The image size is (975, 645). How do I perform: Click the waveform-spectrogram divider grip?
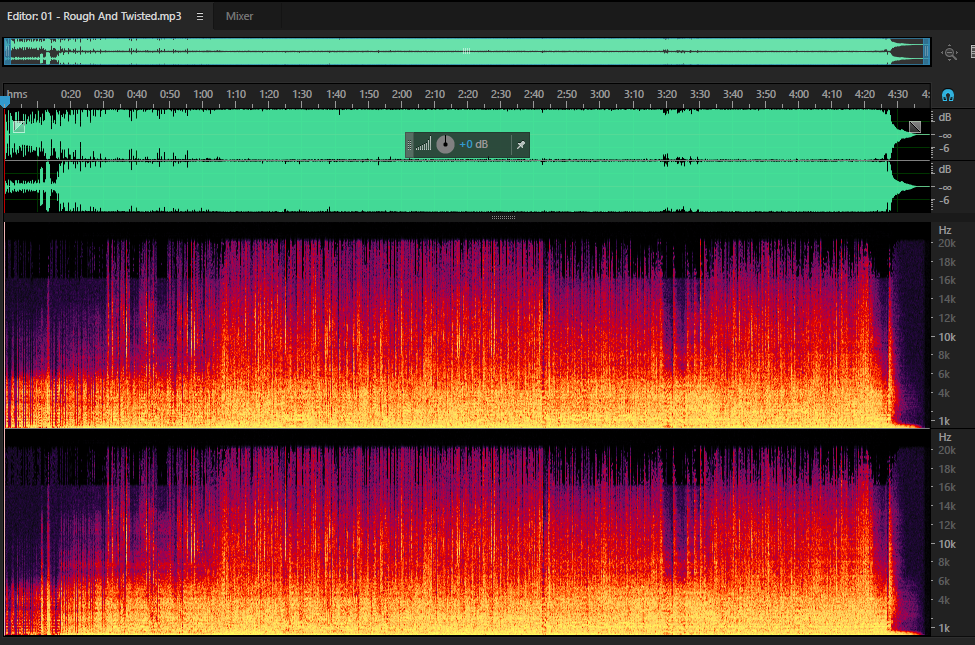(503, 218)
